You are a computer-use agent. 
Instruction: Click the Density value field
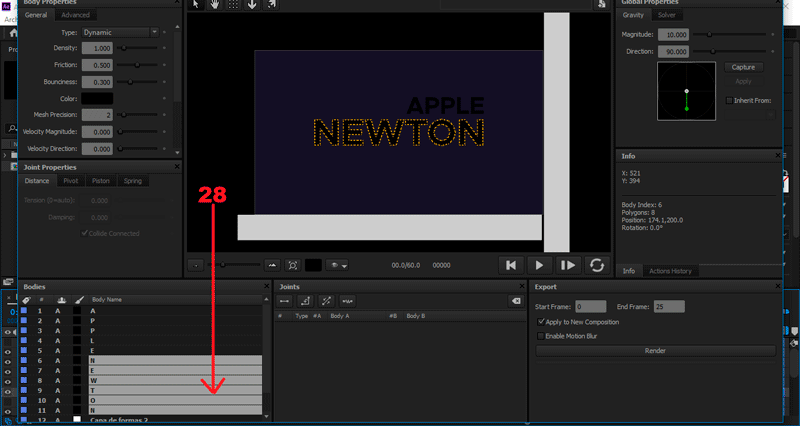coord(97,48)
